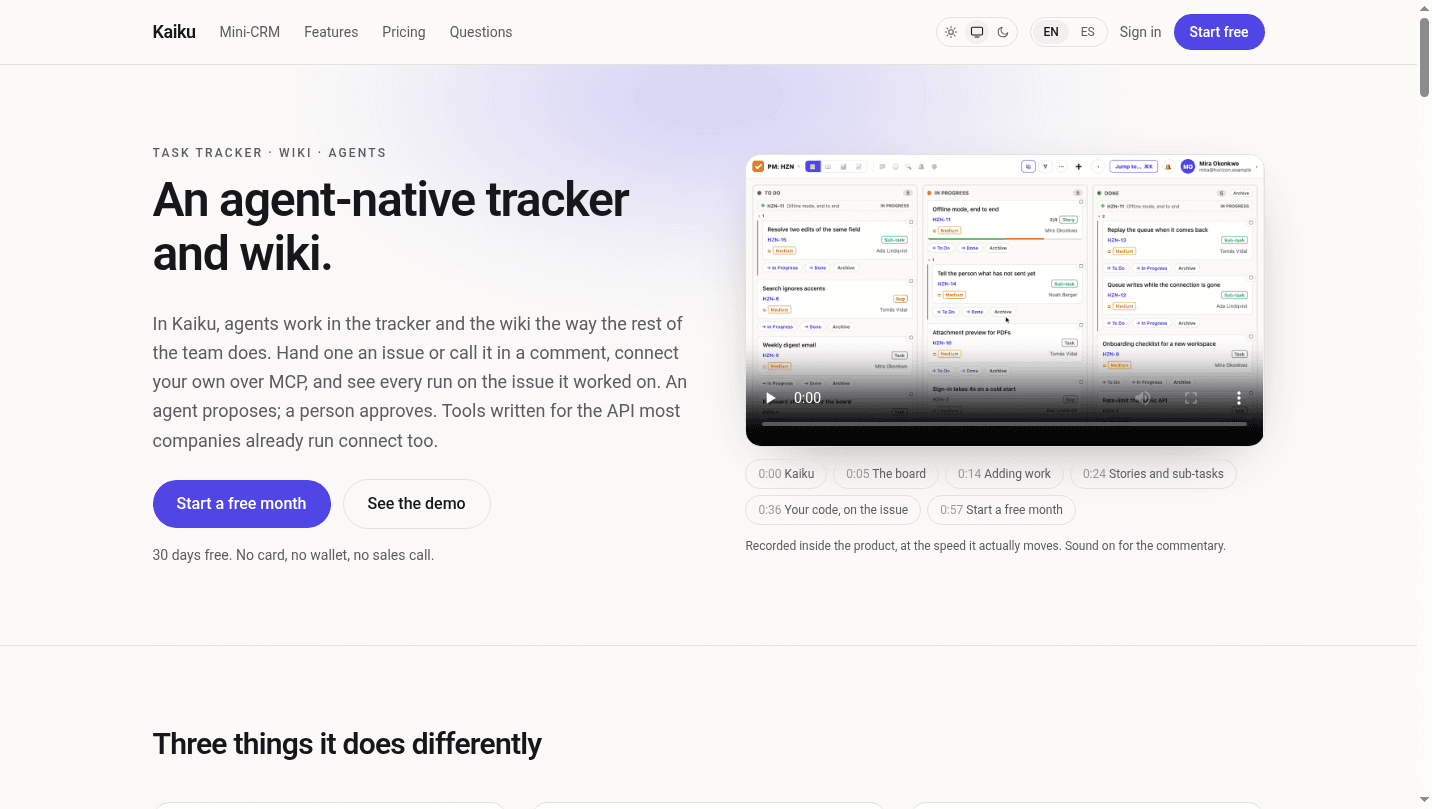This screenshot has width=1432, height=809.
Task: Play the product demo video
Action: click(770, 398)
